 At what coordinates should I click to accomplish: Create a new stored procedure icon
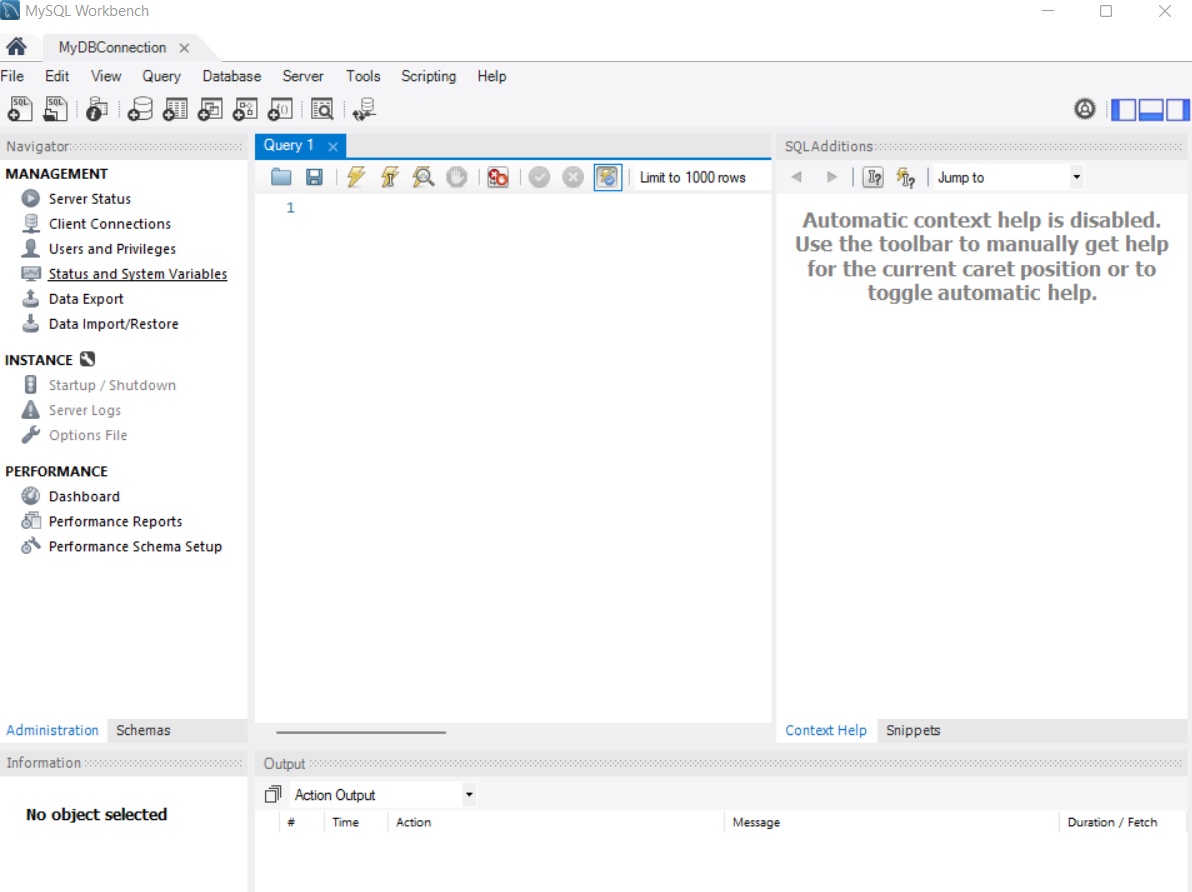tap(245, 110)
